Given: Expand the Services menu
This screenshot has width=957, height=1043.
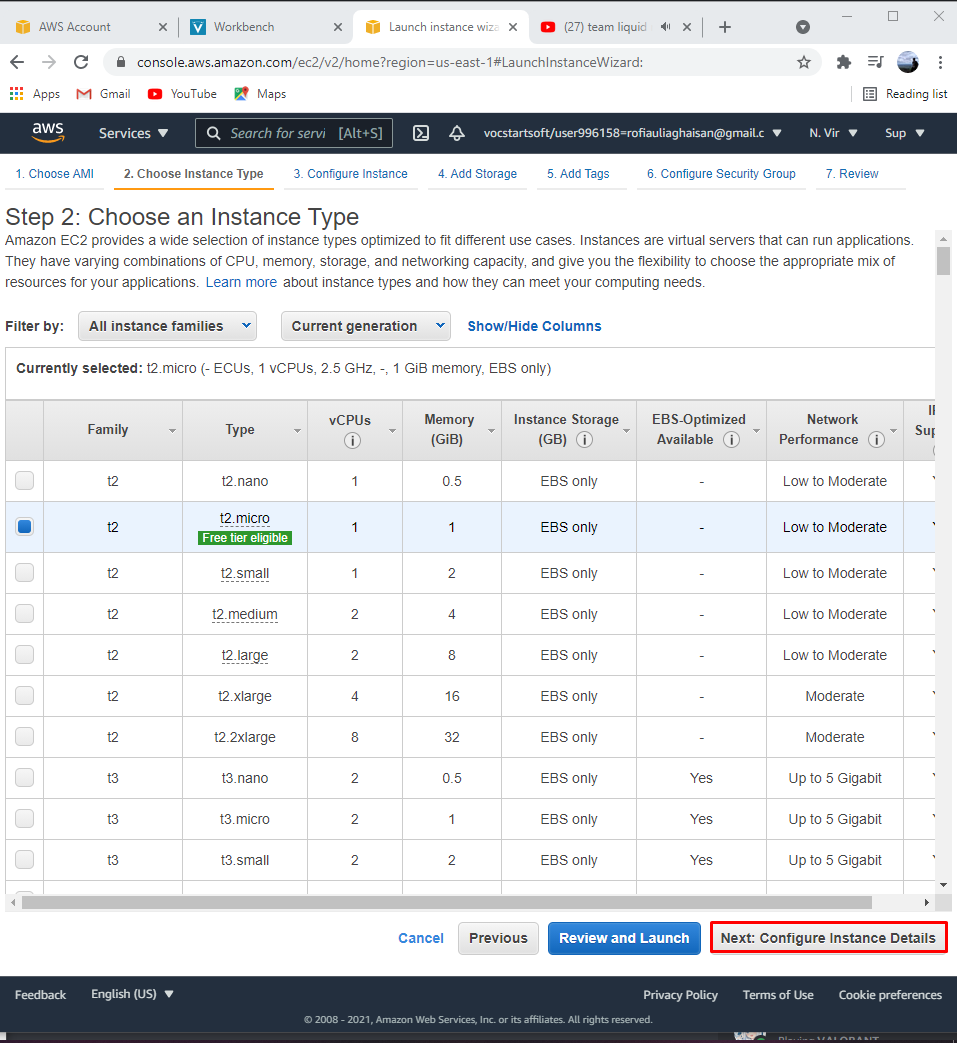Looking at the screenshot, I should coord(133,133).
